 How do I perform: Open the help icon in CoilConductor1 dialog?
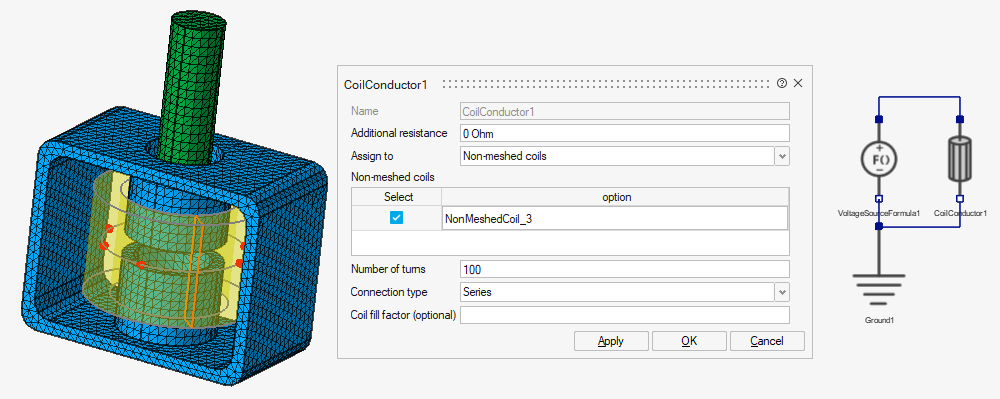coord(782,83)
